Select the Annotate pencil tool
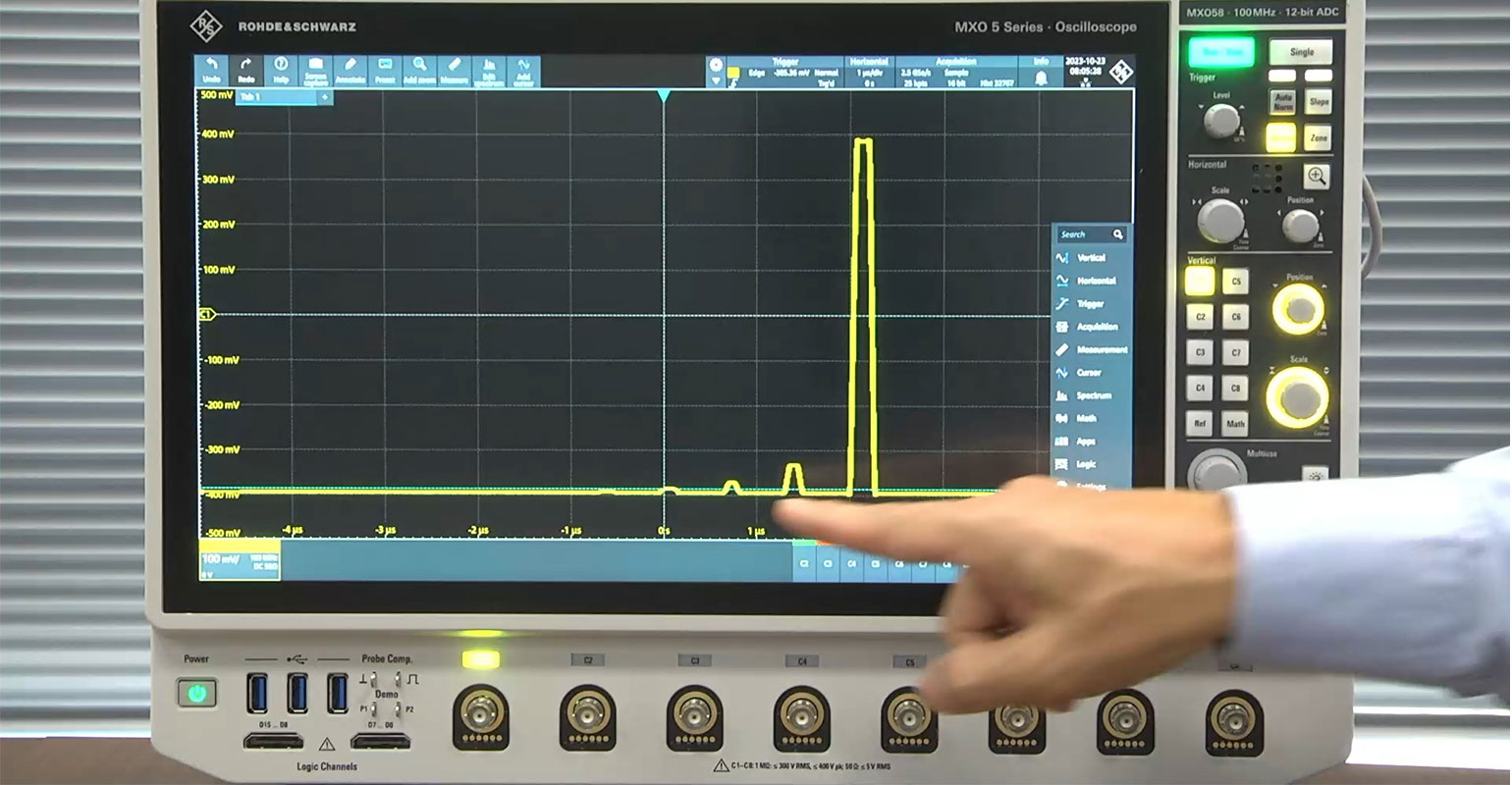1512x785 pixels. tap(351, 71)
